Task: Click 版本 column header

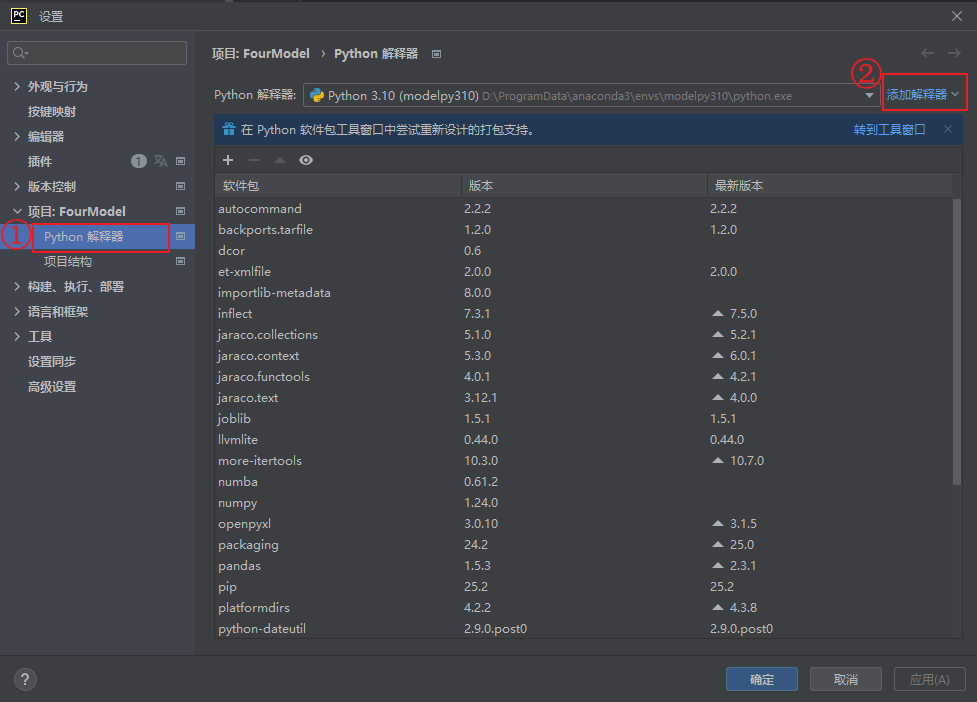Action: (584, 186)
